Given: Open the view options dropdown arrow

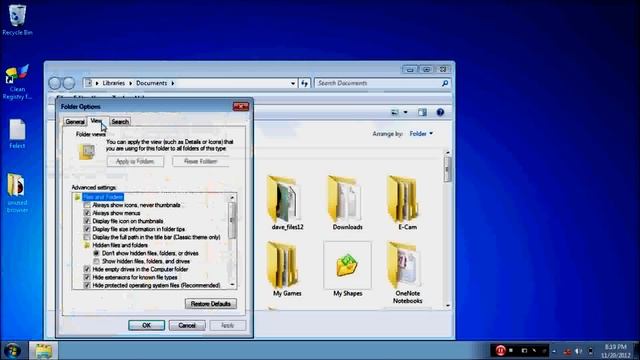Looking at the screenshot, I should [x=405, y=112].
